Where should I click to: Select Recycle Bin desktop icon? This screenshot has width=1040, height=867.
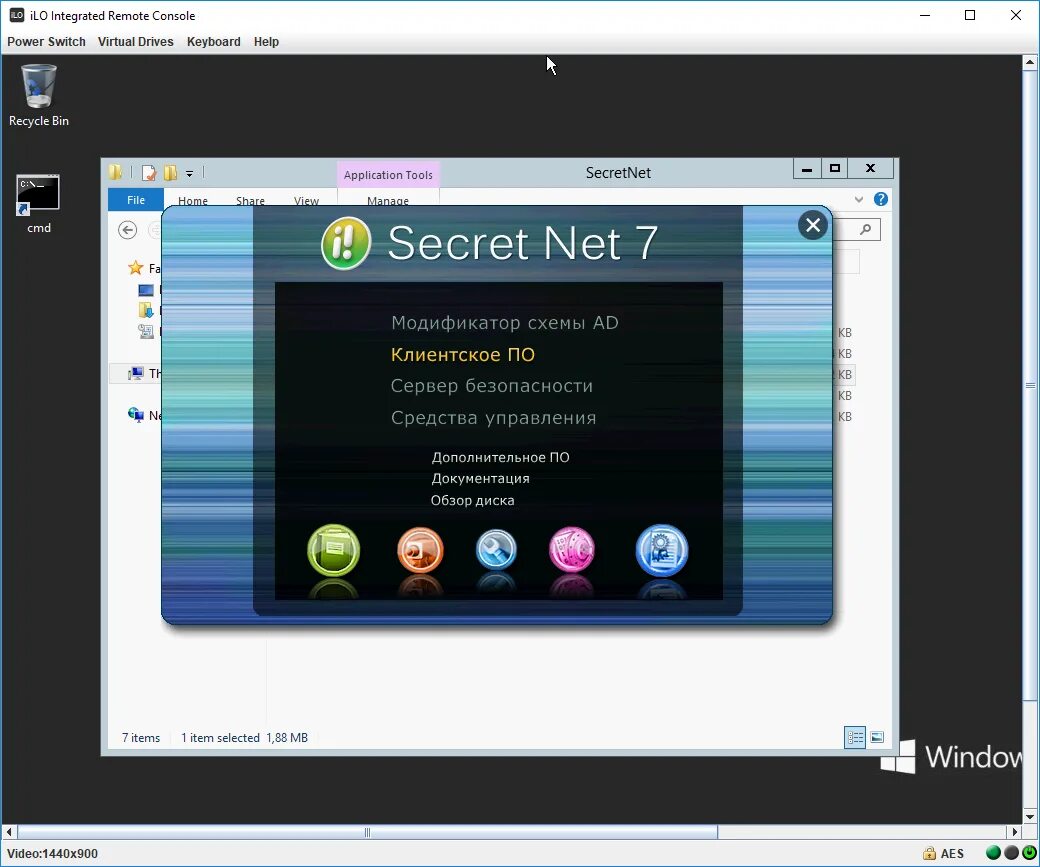[x=38, y=96]
